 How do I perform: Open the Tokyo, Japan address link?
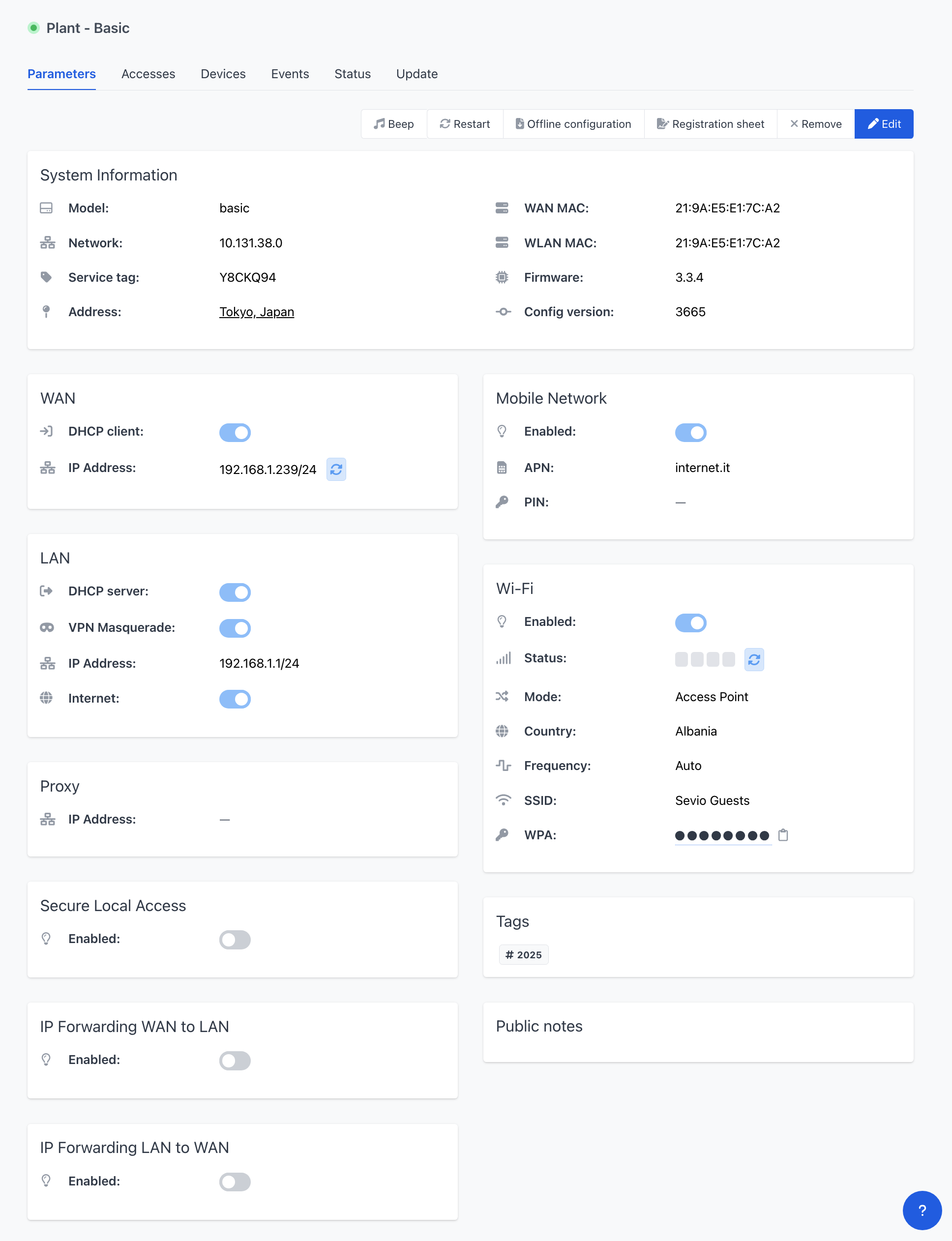pos(257,312)
